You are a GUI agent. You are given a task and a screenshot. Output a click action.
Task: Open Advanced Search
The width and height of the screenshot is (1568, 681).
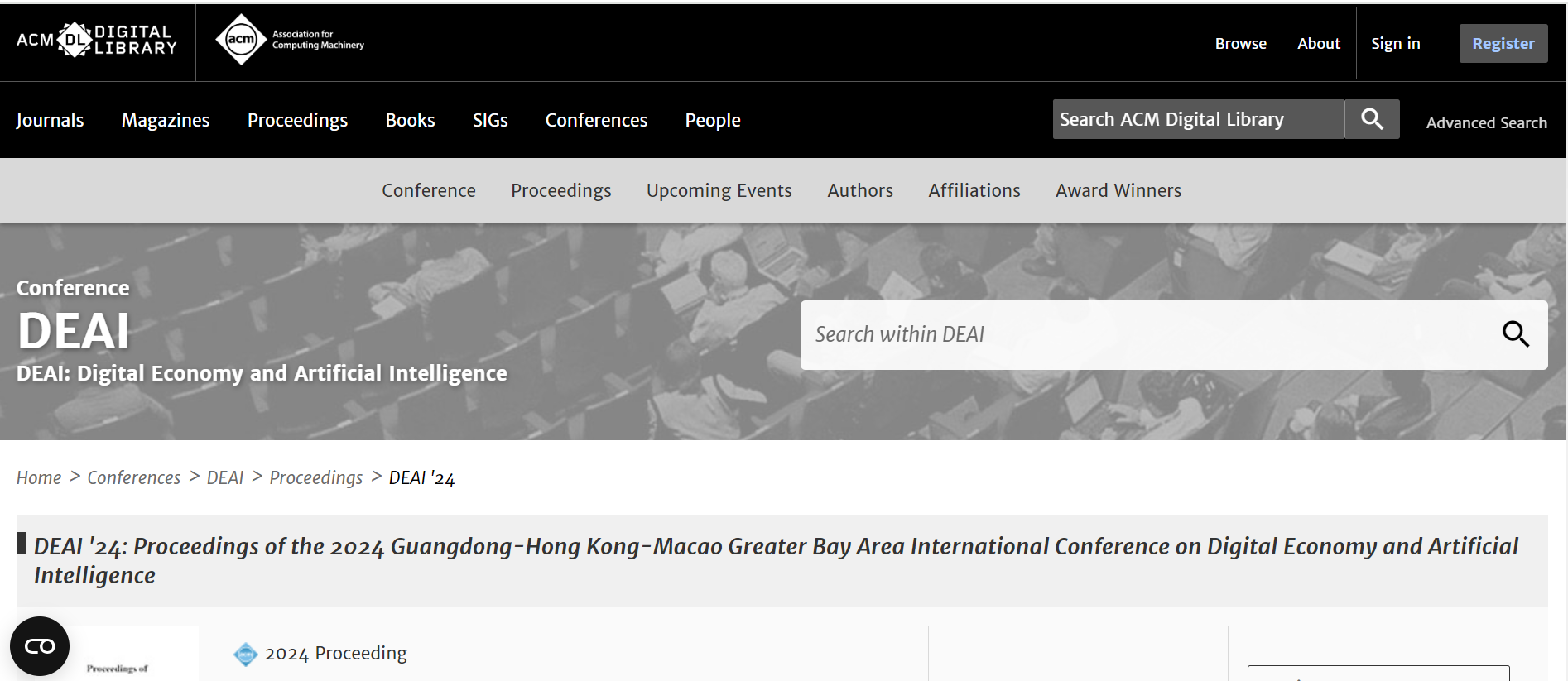(1486, 122)
